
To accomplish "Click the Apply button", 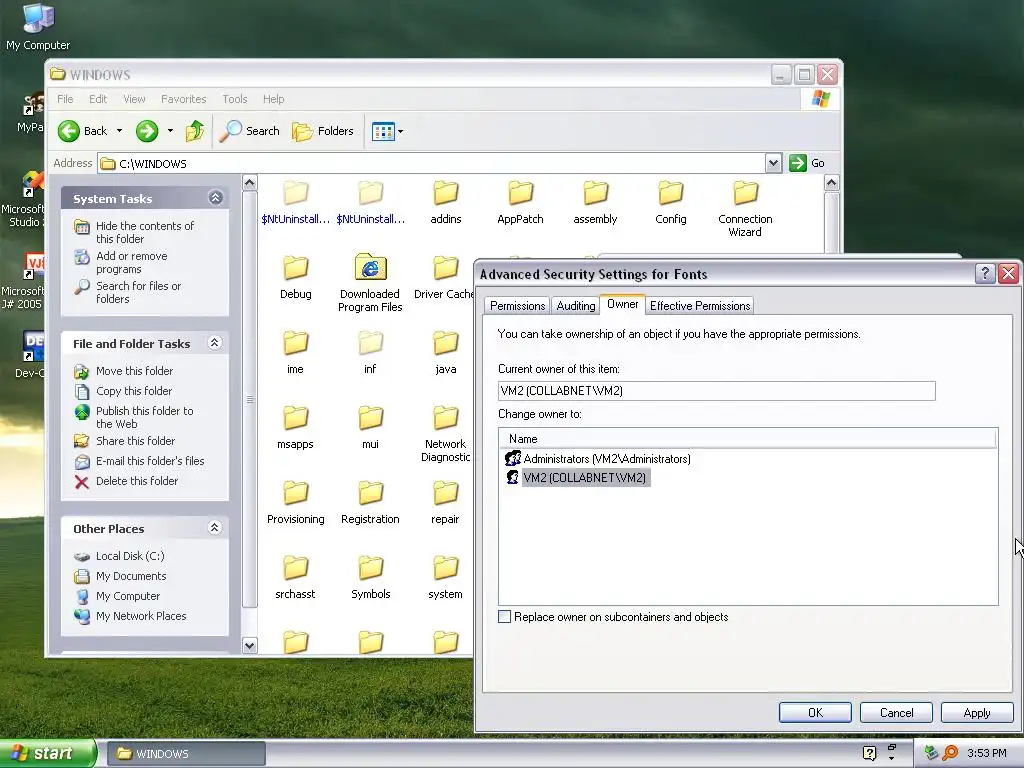I will click(x=977, y=712).
